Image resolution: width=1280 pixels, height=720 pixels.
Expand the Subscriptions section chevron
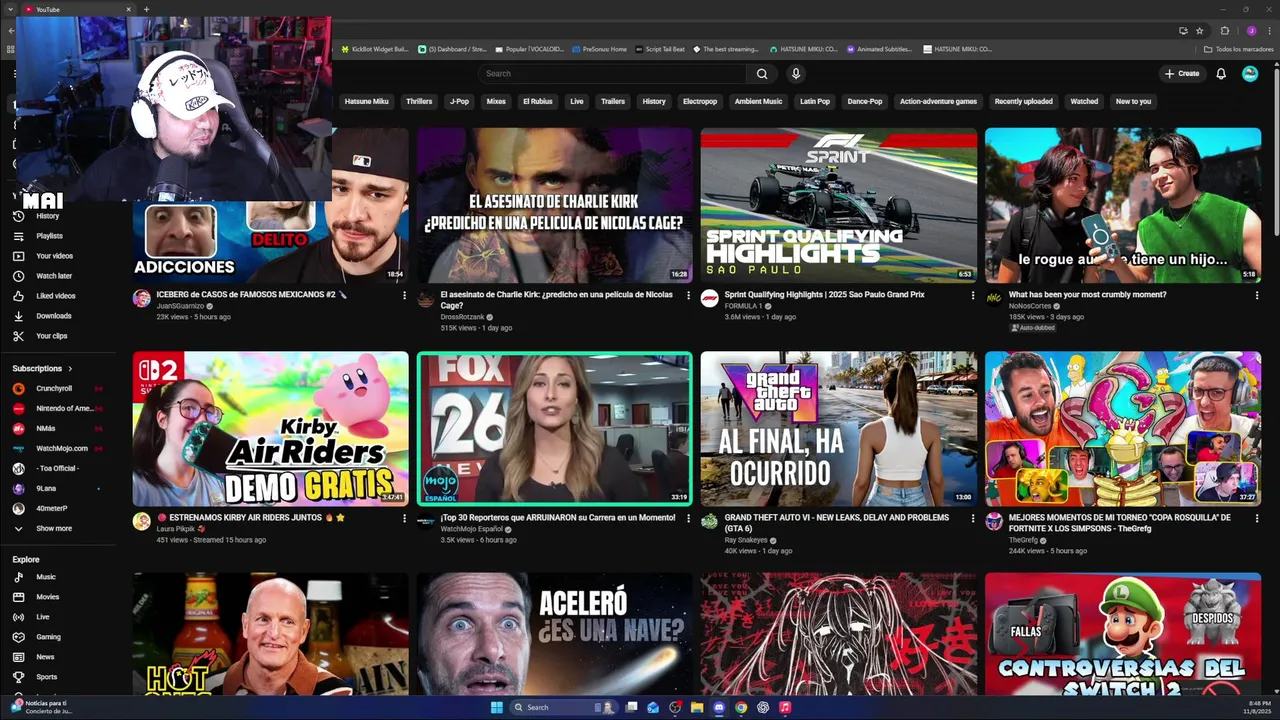point(69,369)
